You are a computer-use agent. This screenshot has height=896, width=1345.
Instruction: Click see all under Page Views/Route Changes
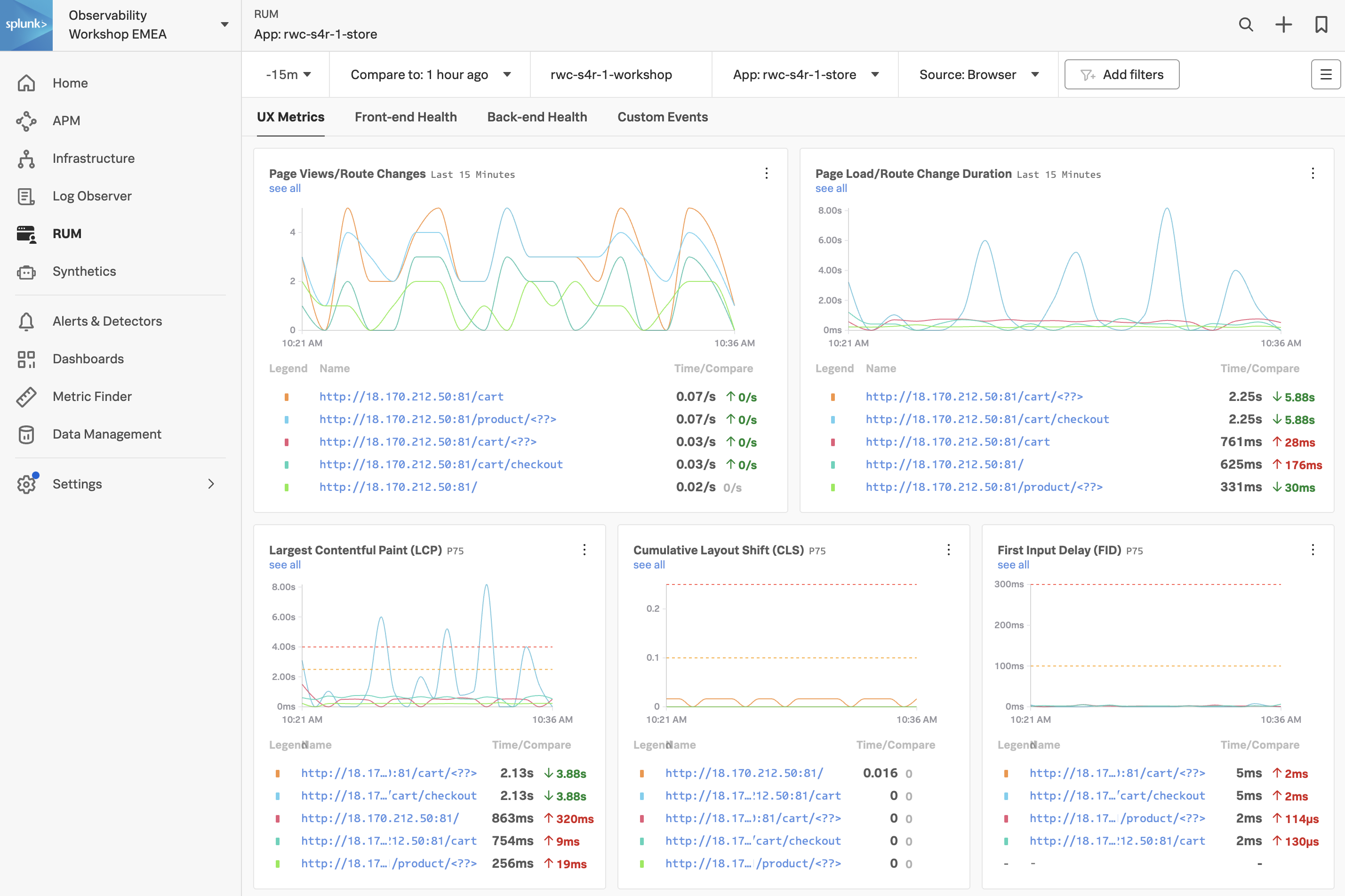point(285,188)
